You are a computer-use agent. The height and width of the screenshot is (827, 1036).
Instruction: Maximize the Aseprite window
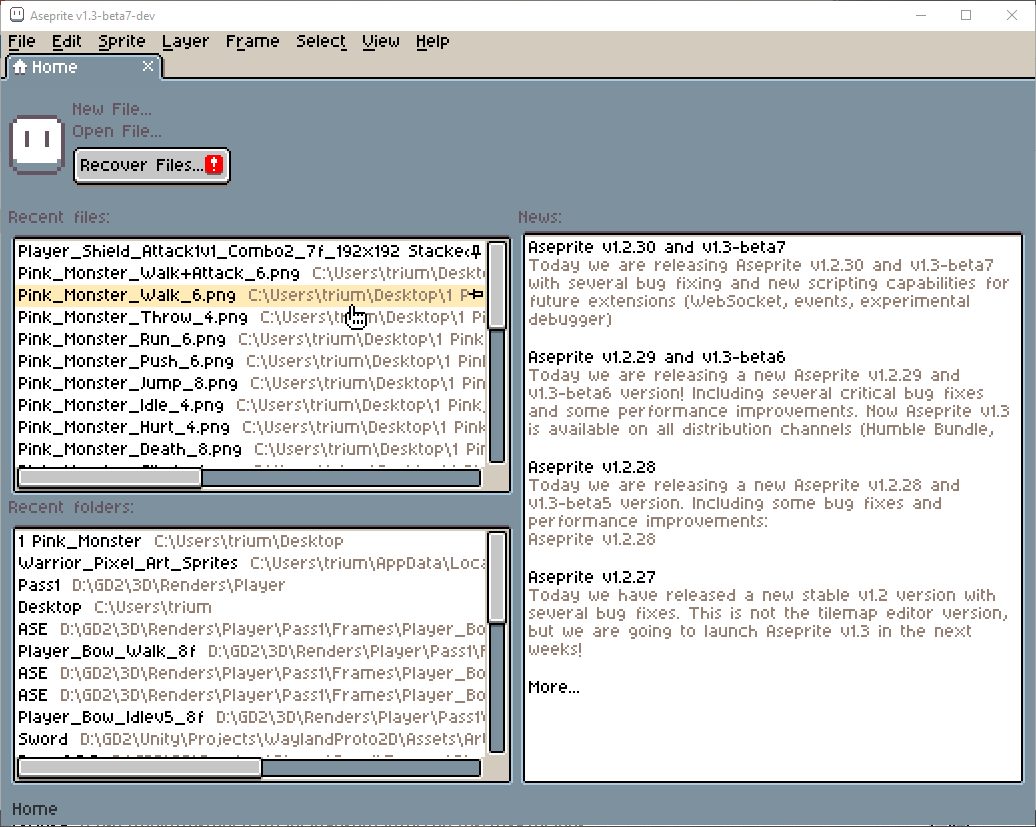click(966, 15)
